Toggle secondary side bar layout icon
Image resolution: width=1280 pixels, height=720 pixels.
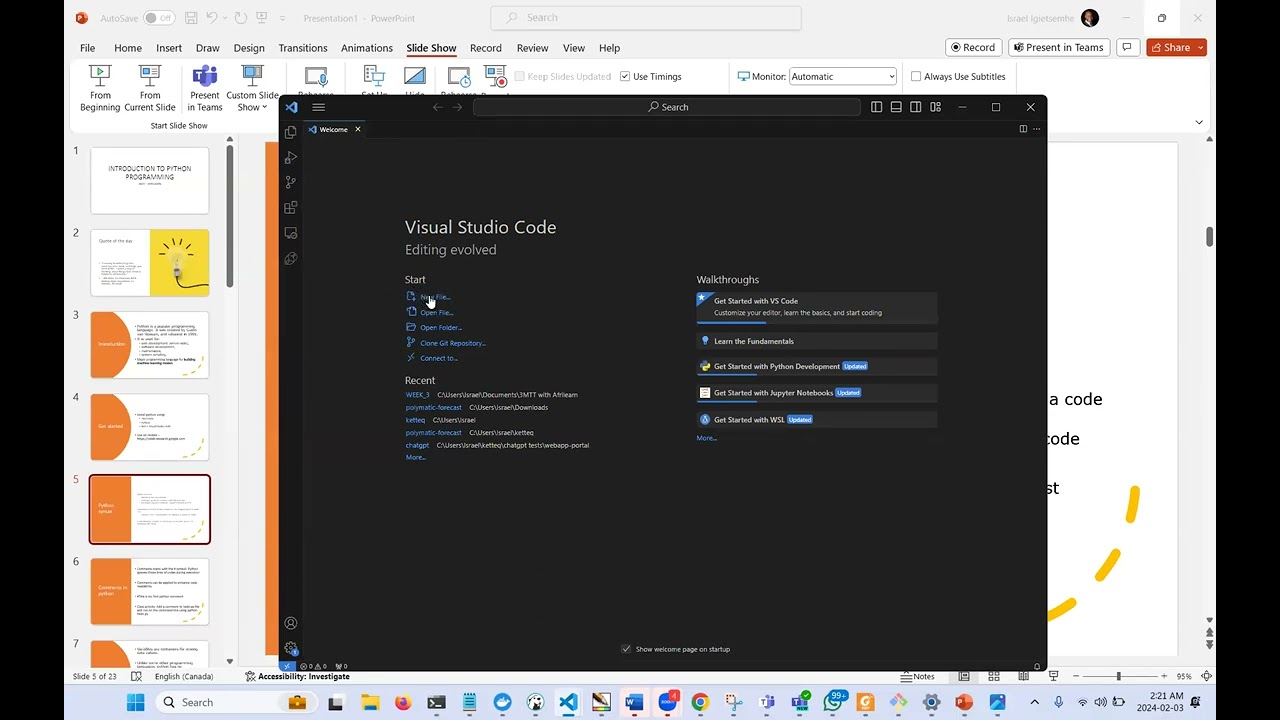click(x=915, y=107)
